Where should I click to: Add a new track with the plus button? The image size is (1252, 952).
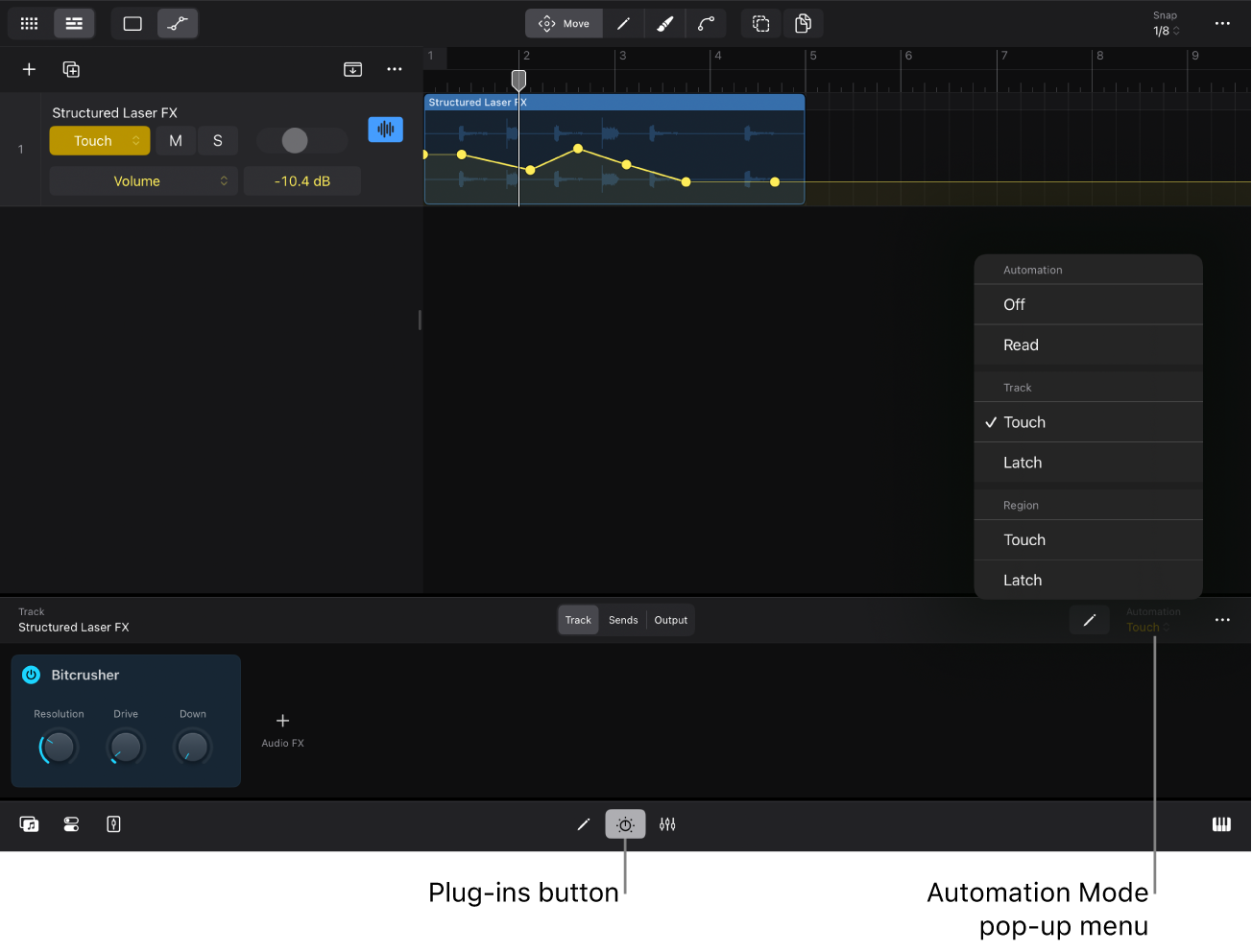pos(29,69)
